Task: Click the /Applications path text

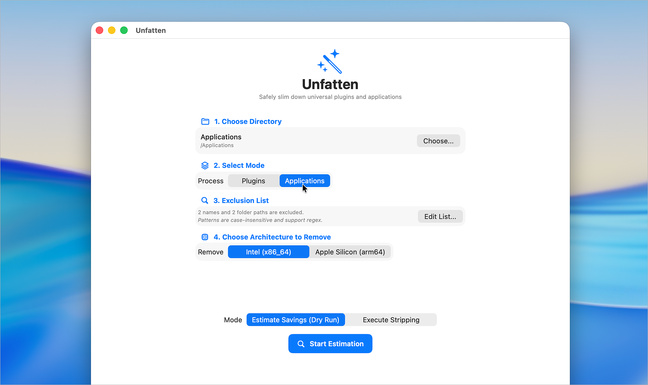Action: (x=217, y=145)
